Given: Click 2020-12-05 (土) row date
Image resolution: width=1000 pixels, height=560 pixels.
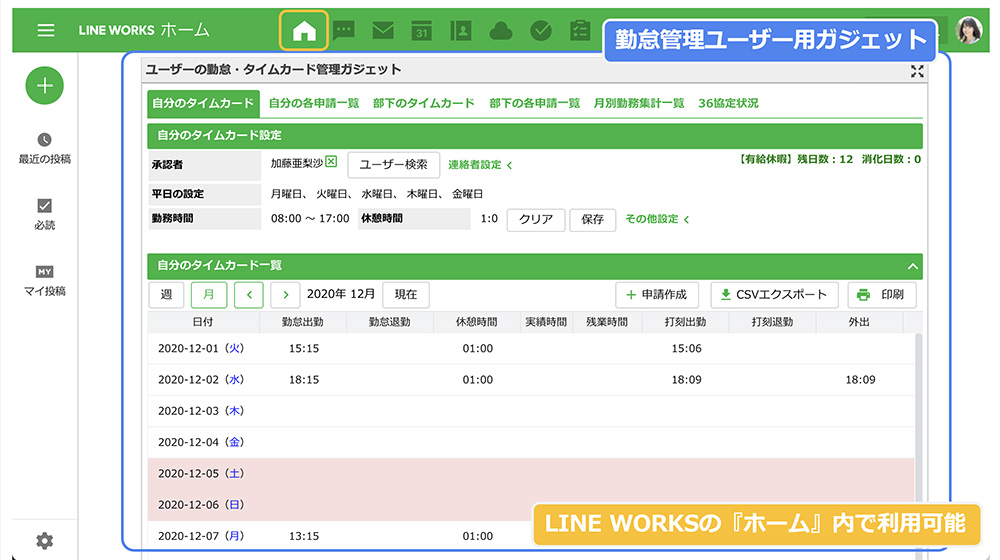Looking at the screenshot, I should point(201,473).
